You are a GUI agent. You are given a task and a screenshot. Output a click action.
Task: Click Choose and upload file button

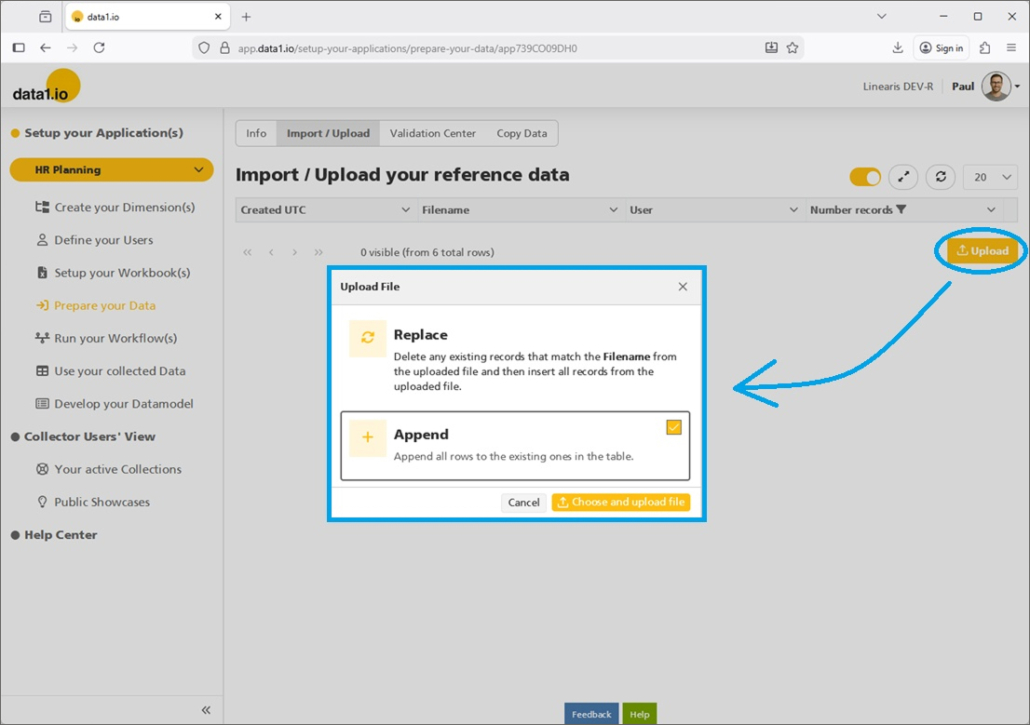(x=620, y=502)
